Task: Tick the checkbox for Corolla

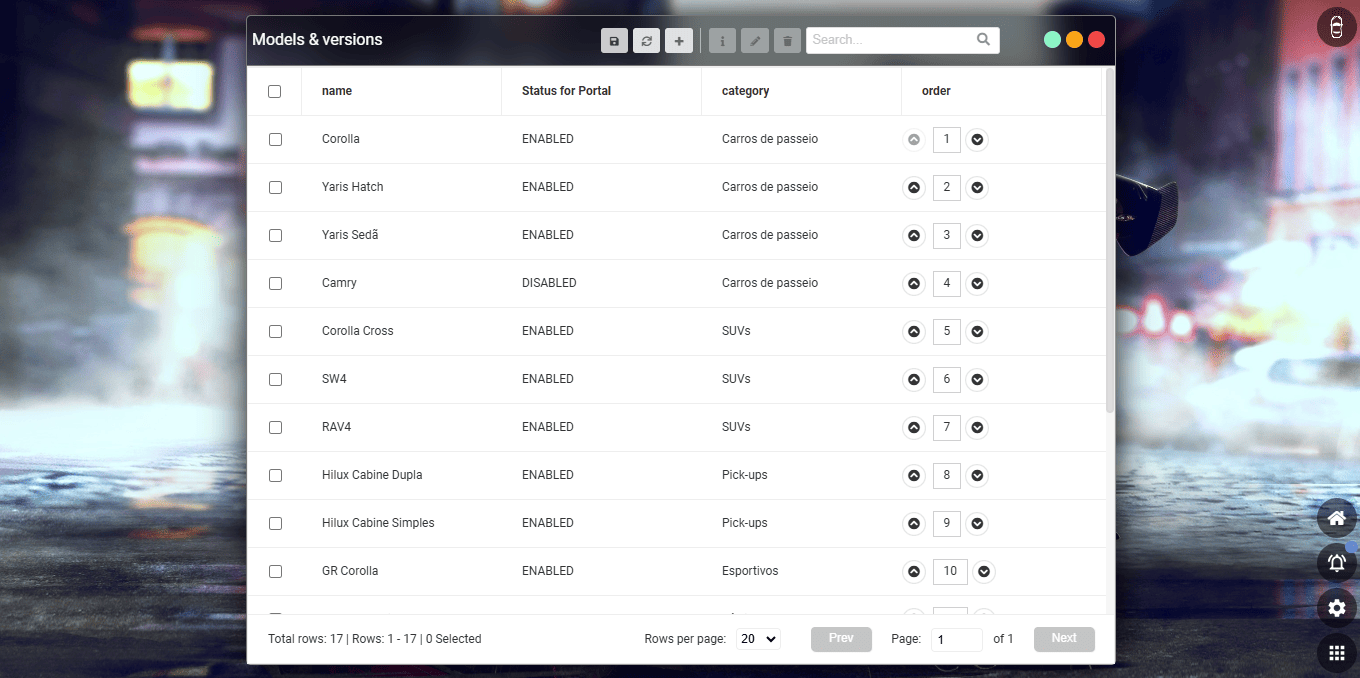Action: (x=275, y=140)
